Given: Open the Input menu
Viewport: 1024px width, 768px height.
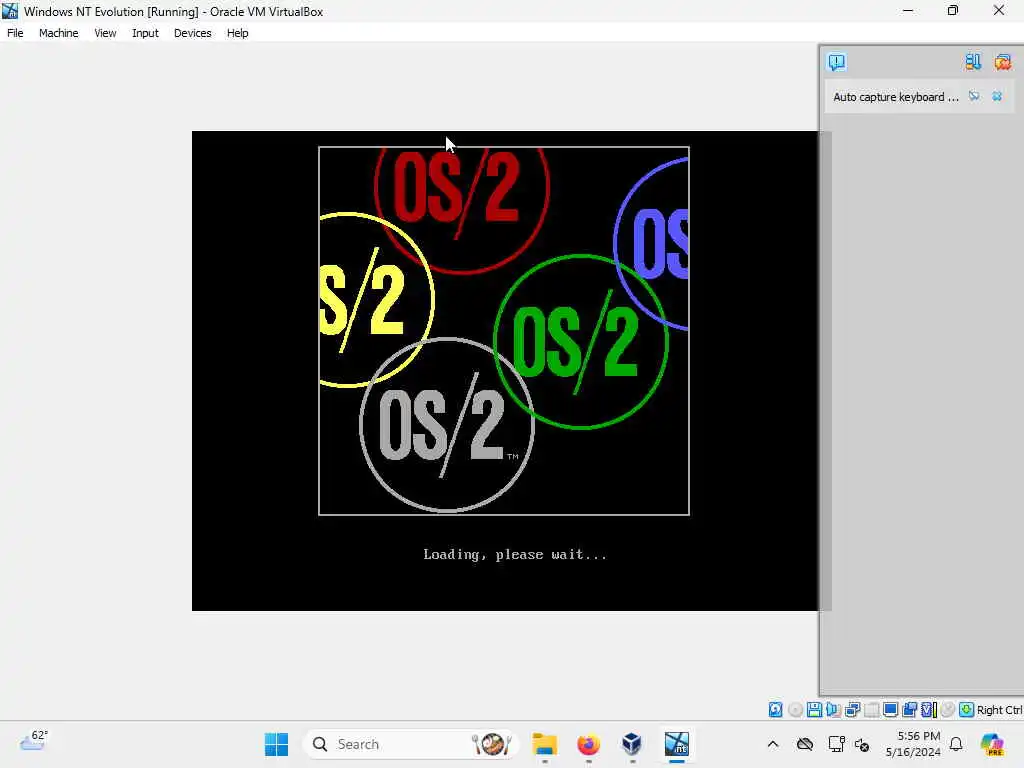Looking at the screenshot, I should (145, 33).
